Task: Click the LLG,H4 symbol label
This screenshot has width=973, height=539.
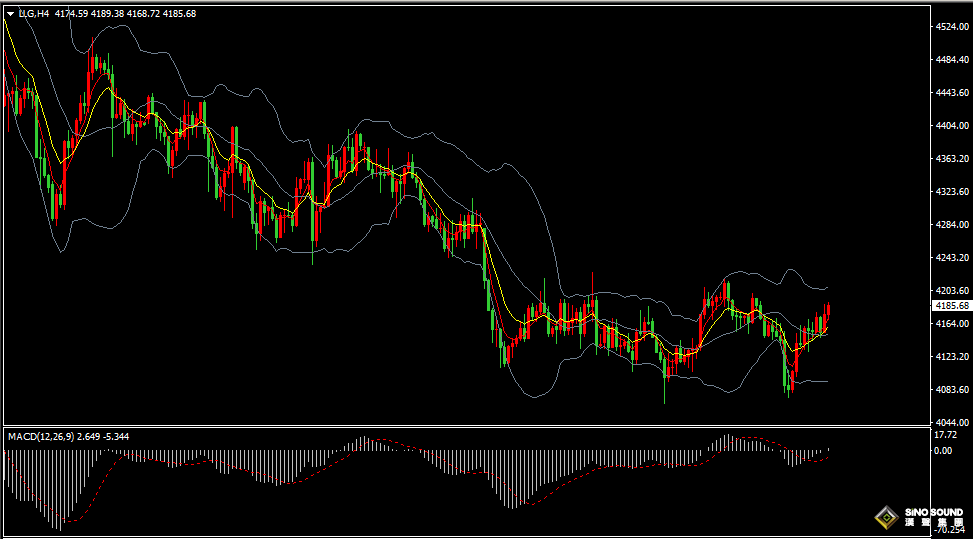Action: point(34,14)
